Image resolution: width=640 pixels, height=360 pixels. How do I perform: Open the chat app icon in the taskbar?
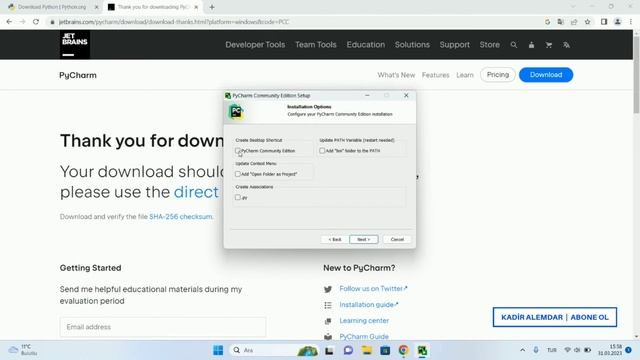tap(348, 350)
